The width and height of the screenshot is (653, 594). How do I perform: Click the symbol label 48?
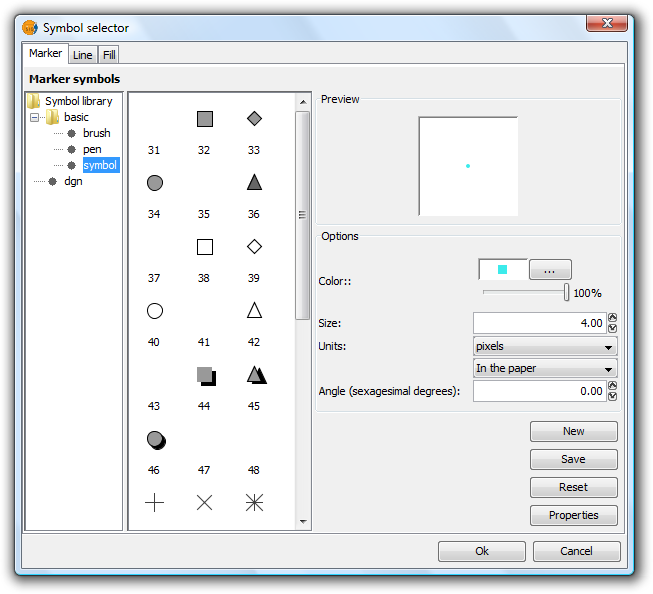[x=254, y=470]
